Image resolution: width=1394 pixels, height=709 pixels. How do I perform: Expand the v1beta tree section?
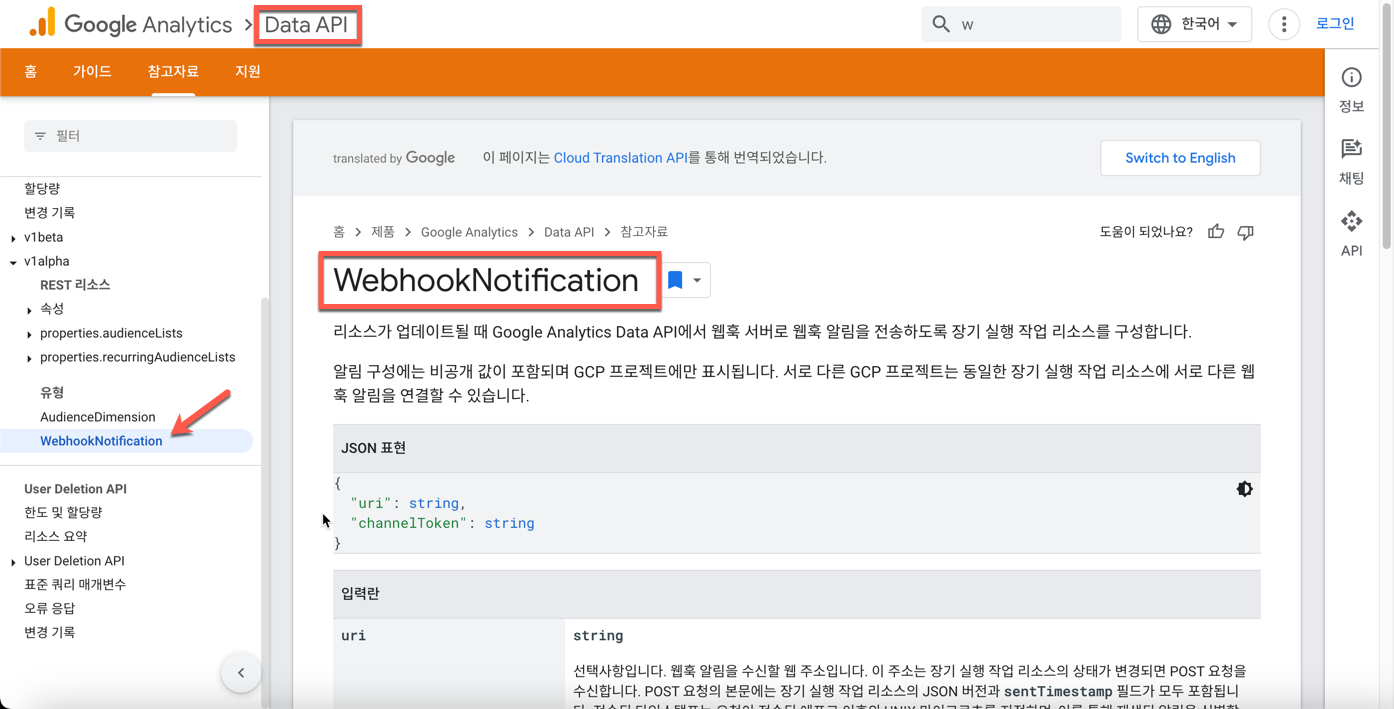[x=13, y=238]
